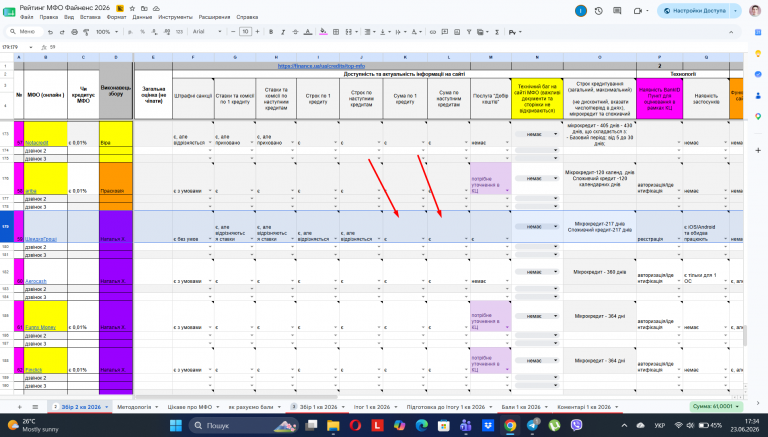Open the ШвидкоГроші link

point(41,239)
